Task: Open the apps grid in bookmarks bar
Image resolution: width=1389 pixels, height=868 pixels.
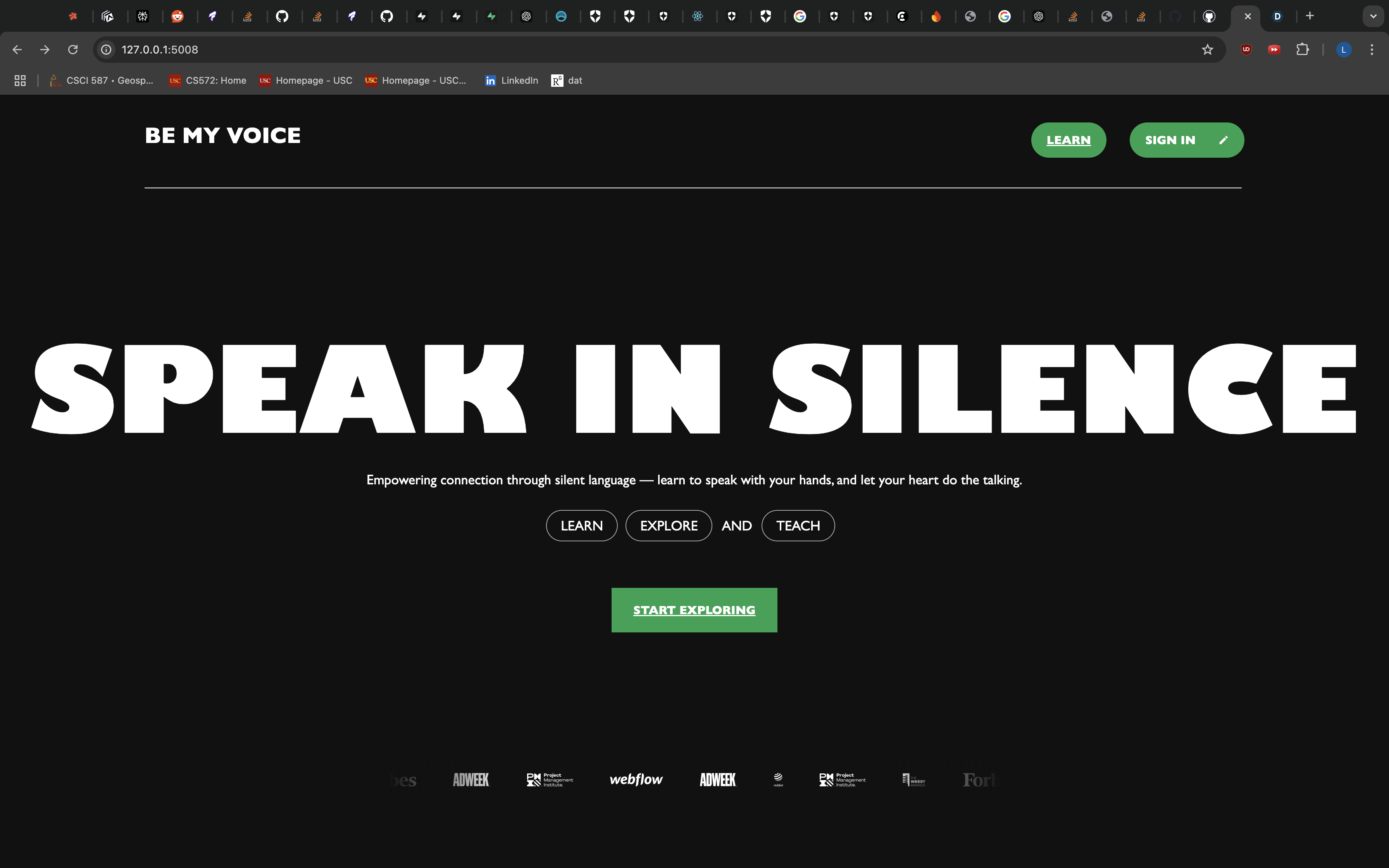Action: coord(20,80)
